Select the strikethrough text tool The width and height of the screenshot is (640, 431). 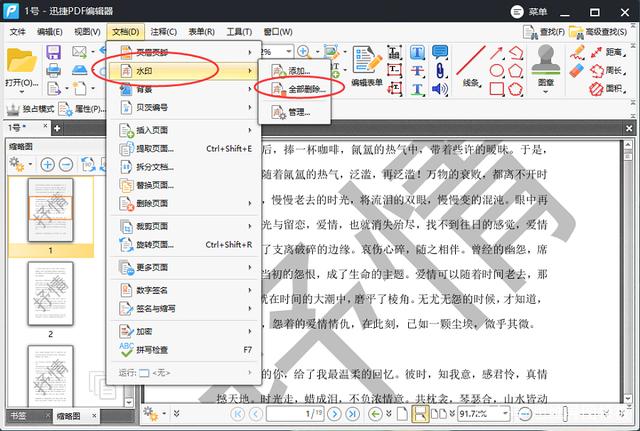(x=417, y=70)
